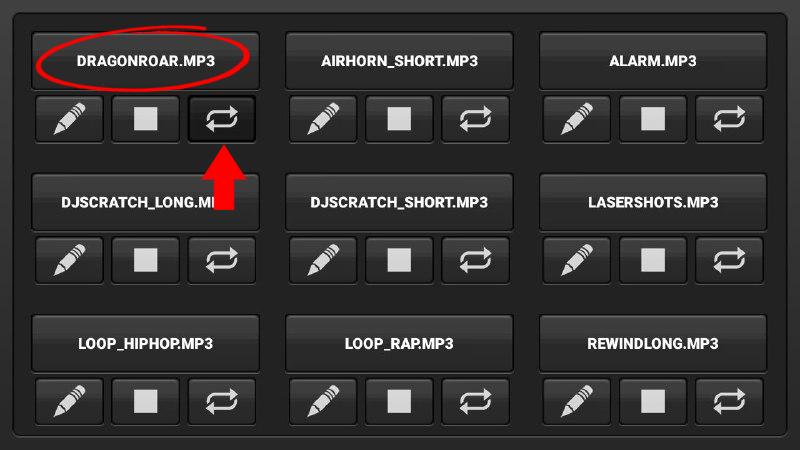The image size is (800, 450).
Task: Start the LOOP_RAP.MP3 pad
Action: click(399, 343)
